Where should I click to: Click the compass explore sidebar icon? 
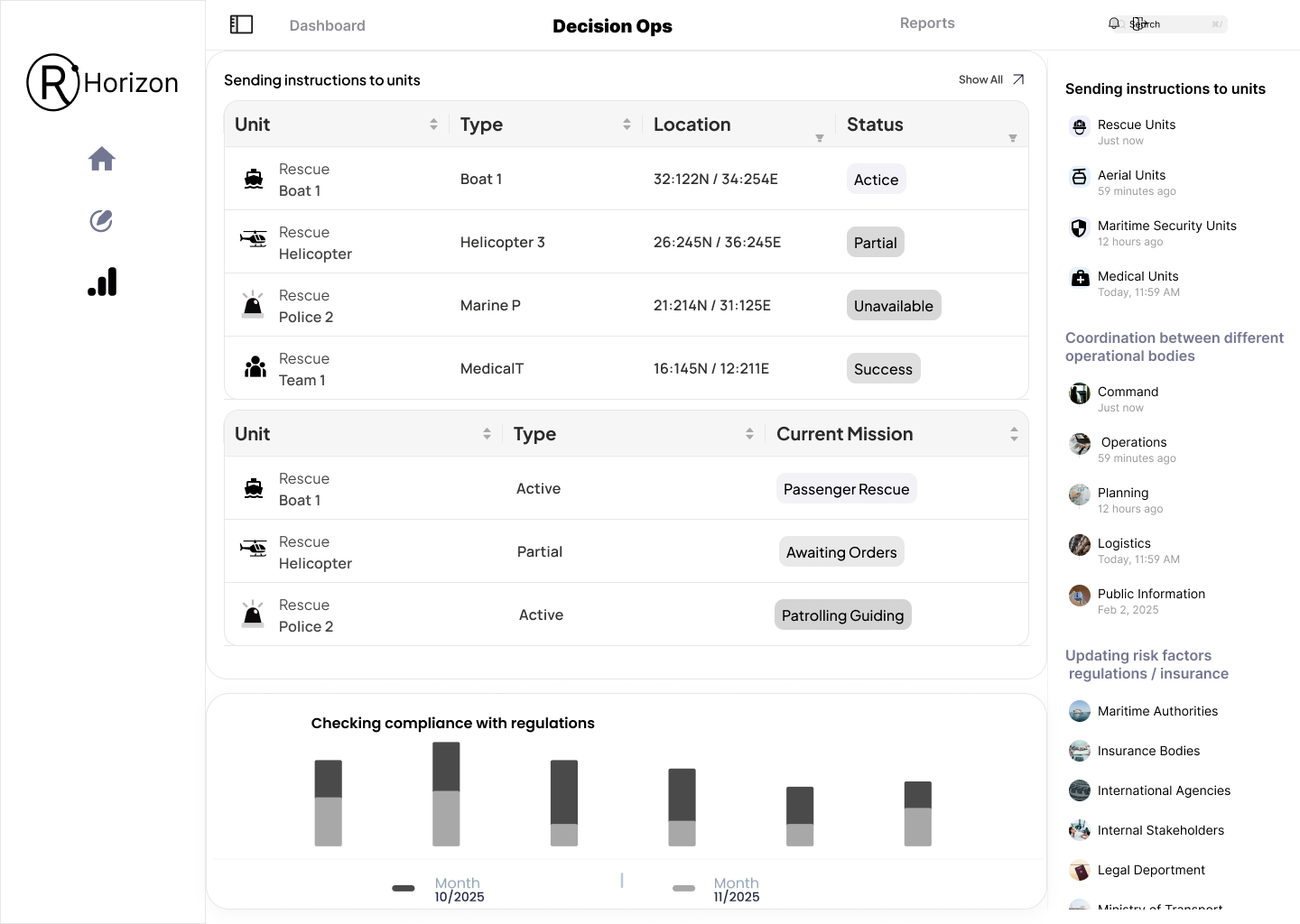(101, 221)
